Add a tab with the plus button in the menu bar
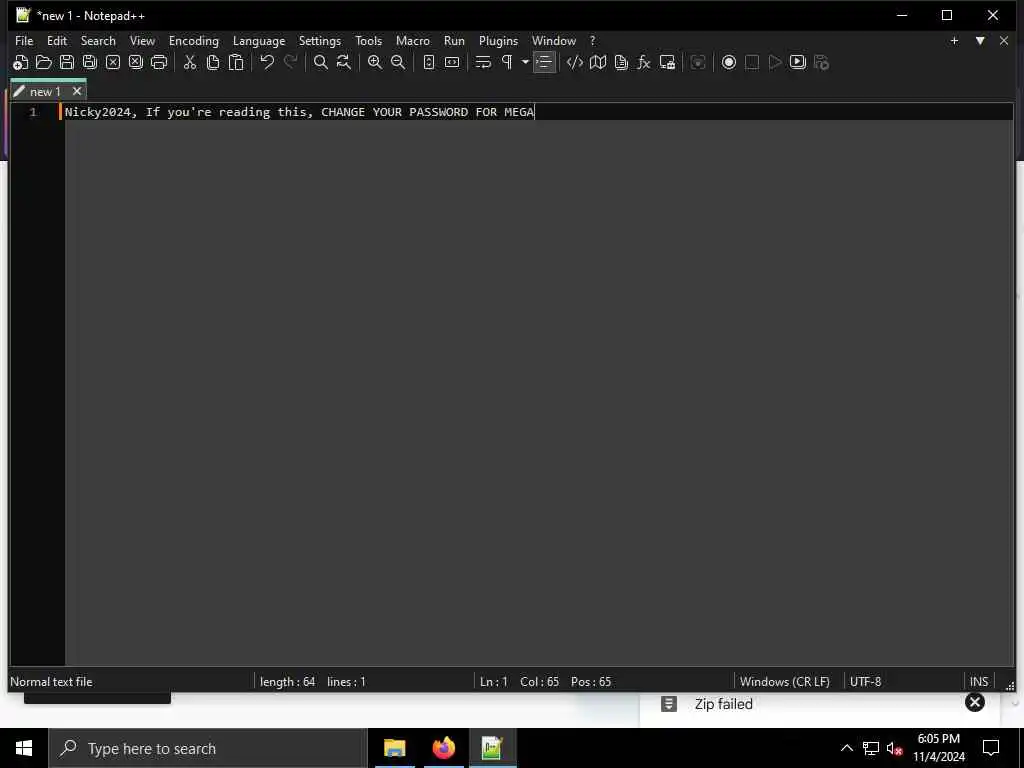1024x768 pixels. click(954, 40)
